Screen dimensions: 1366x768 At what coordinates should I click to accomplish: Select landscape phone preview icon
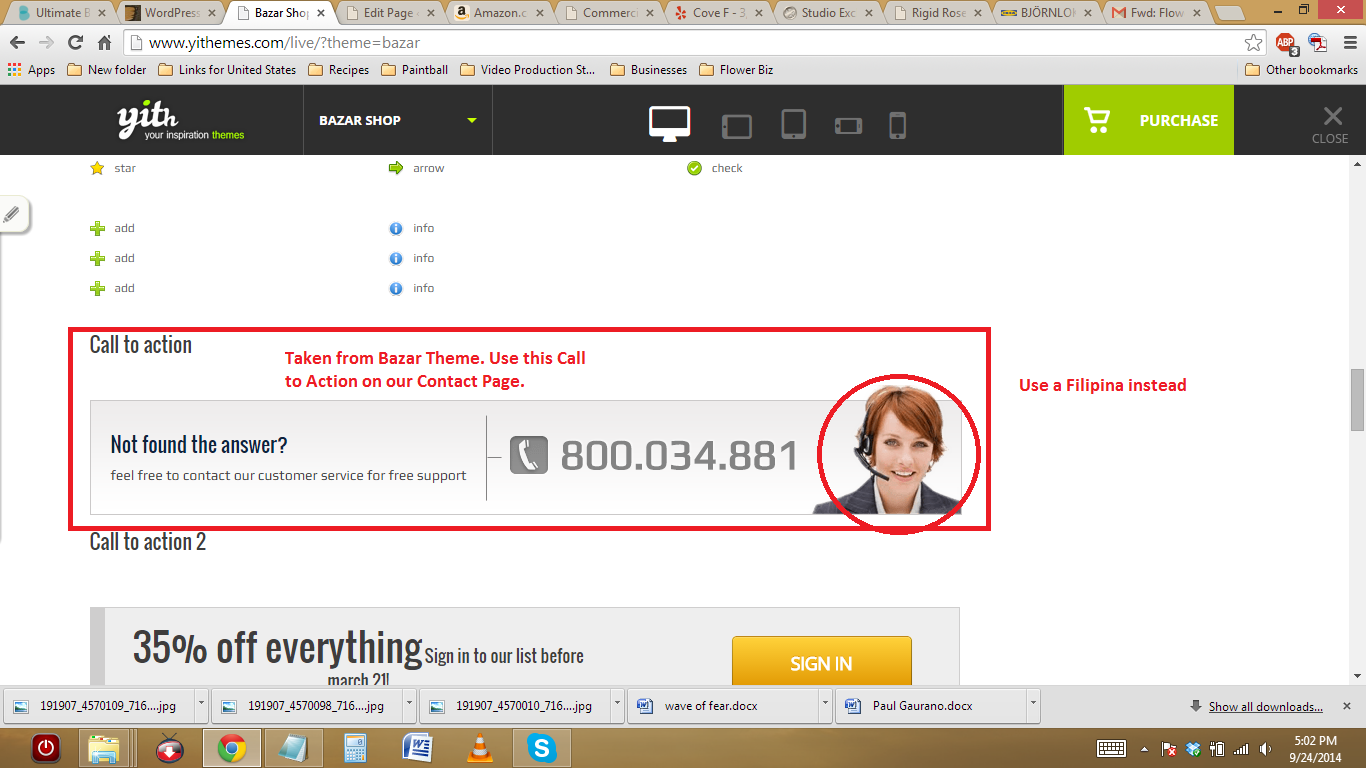[848, 126]
